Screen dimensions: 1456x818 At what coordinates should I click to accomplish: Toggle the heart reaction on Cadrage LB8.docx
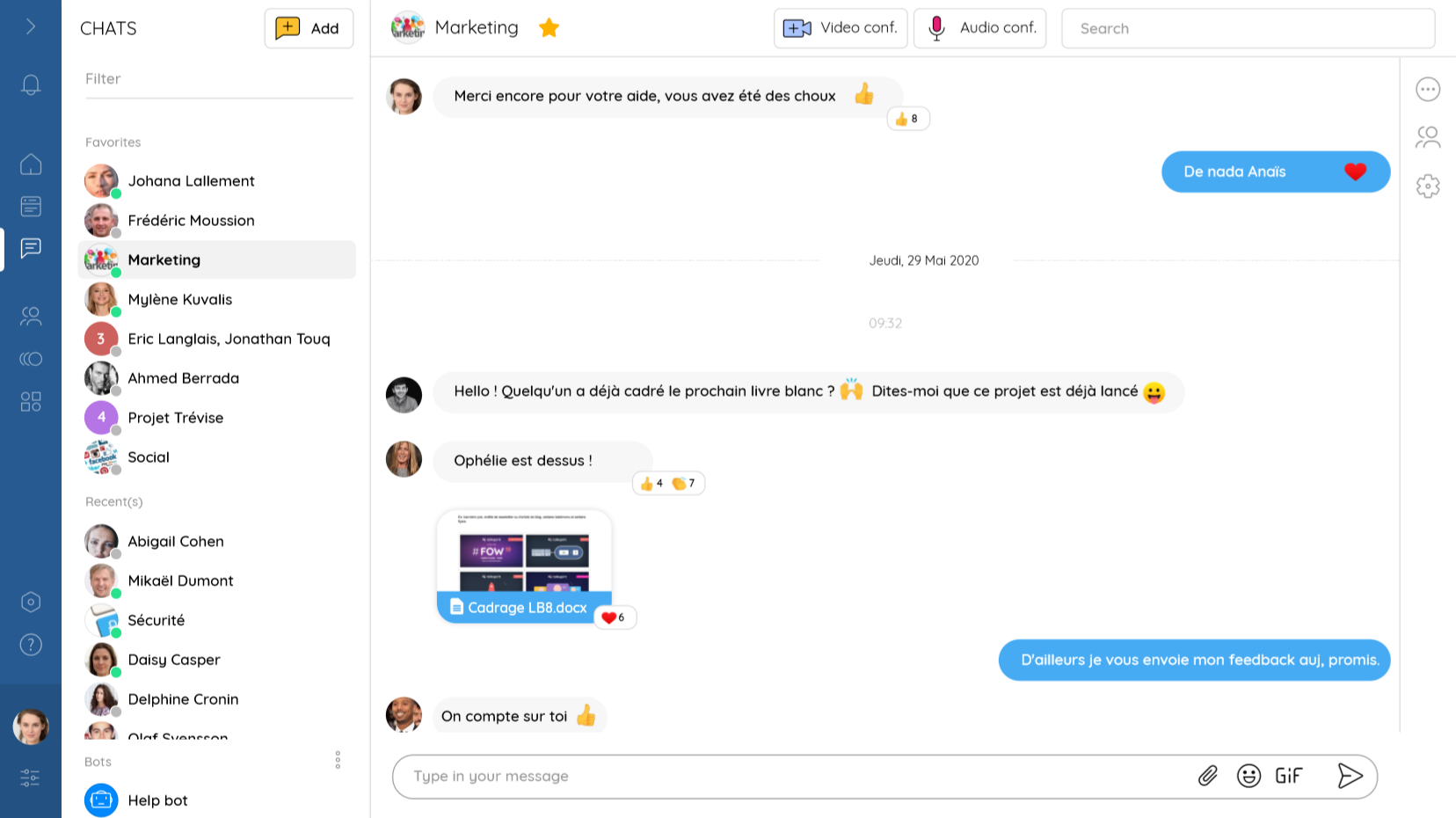click(x=614, y=617)
